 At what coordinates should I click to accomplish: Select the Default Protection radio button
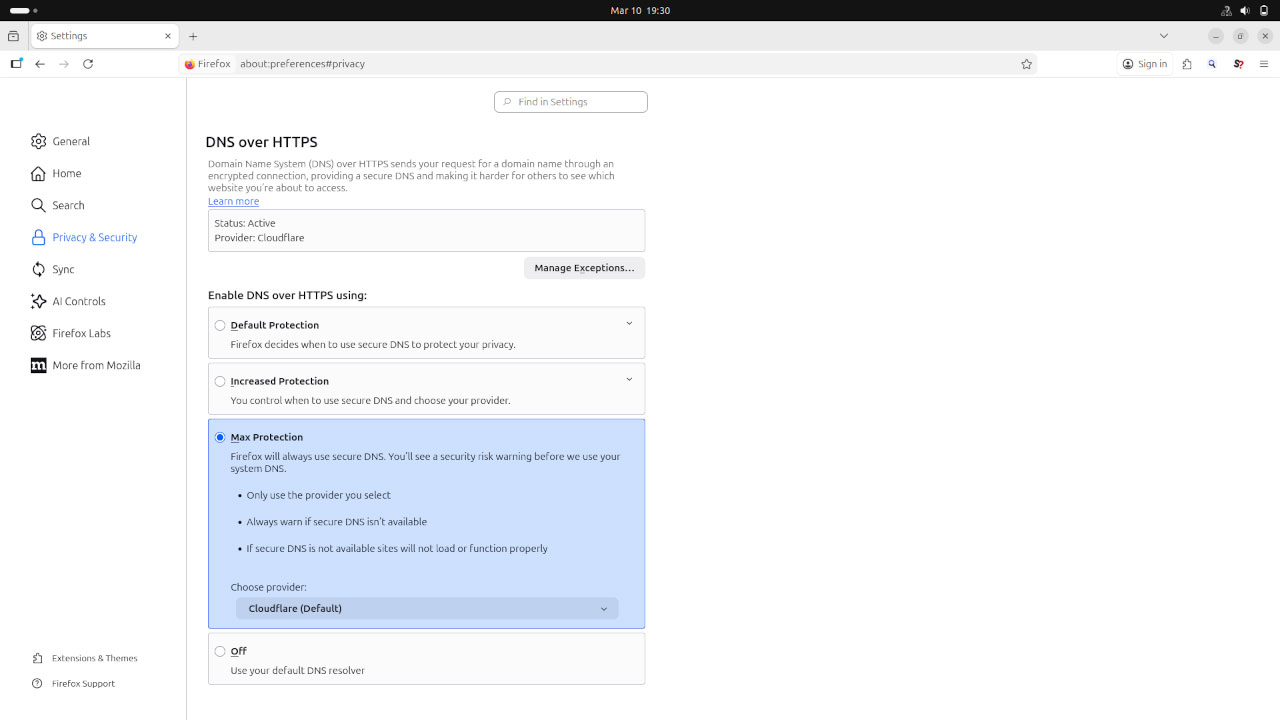pos(220,325)
